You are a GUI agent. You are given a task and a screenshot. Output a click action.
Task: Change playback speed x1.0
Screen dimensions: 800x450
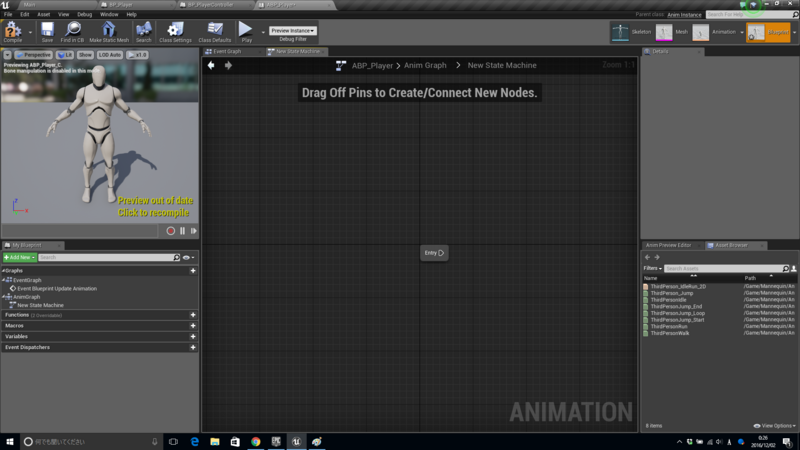pyautogui.click(x=137, y=55)
